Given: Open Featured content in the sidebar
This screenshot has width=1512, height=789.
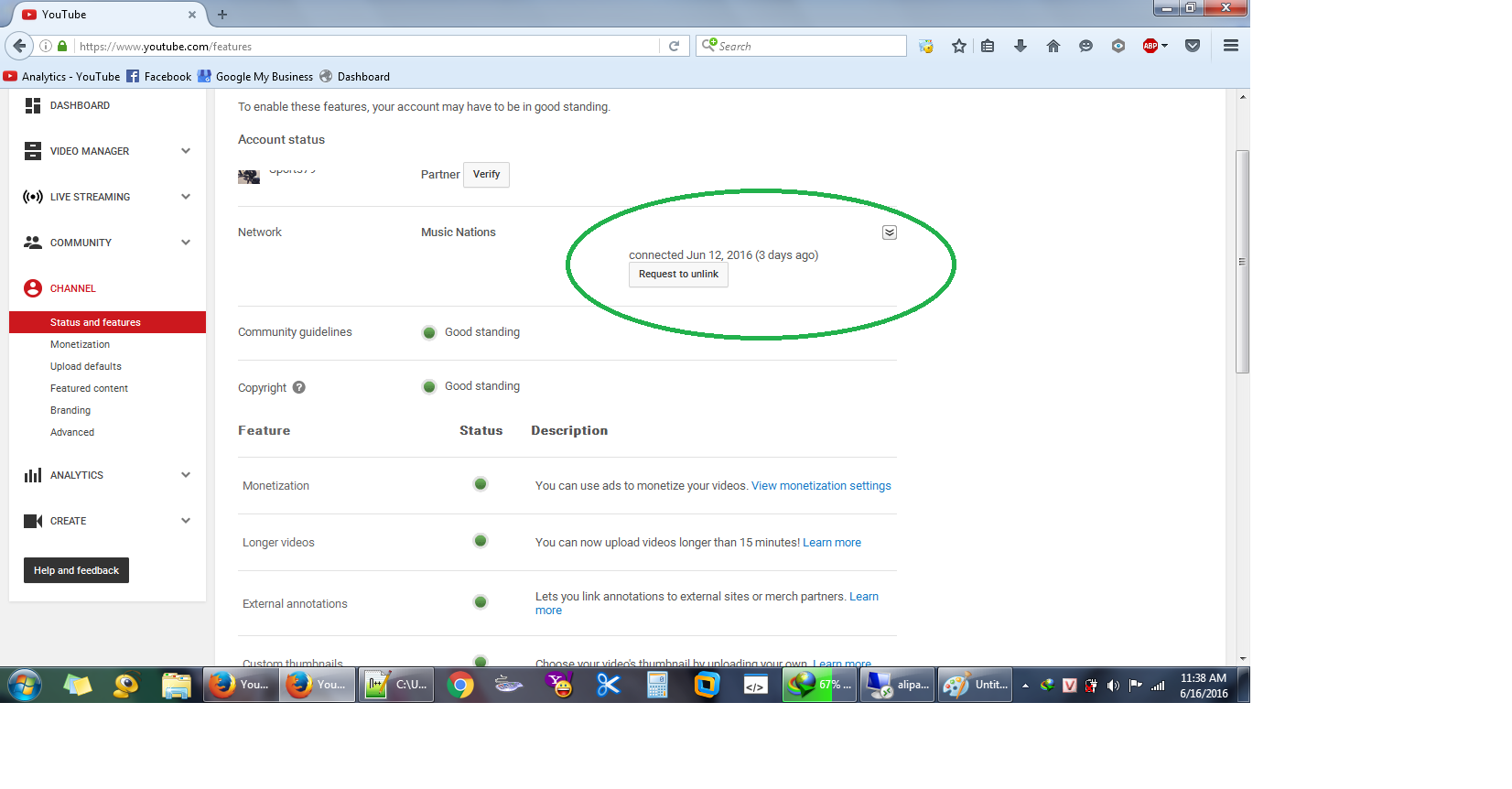Looking at the screenshot, I should click(x=89, y=388).
